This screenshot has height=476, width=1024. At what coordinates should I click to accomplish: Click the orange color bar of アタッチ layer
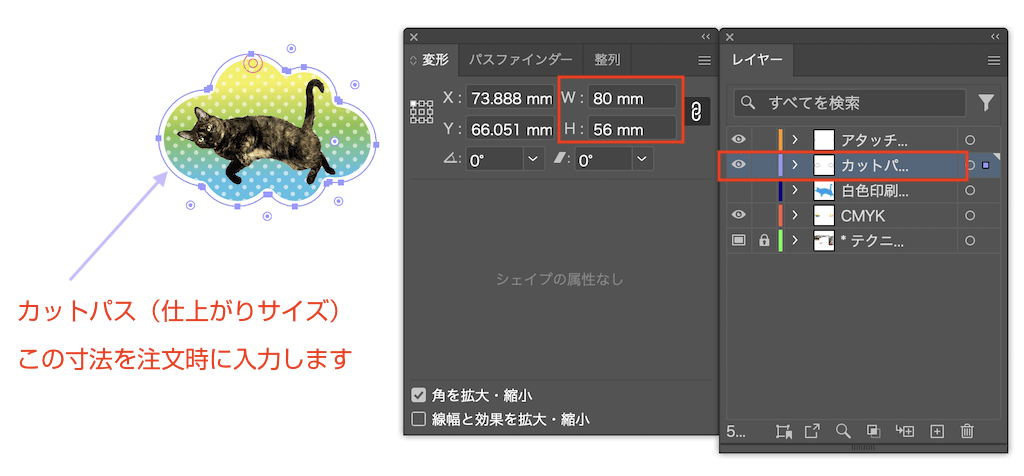780,140
